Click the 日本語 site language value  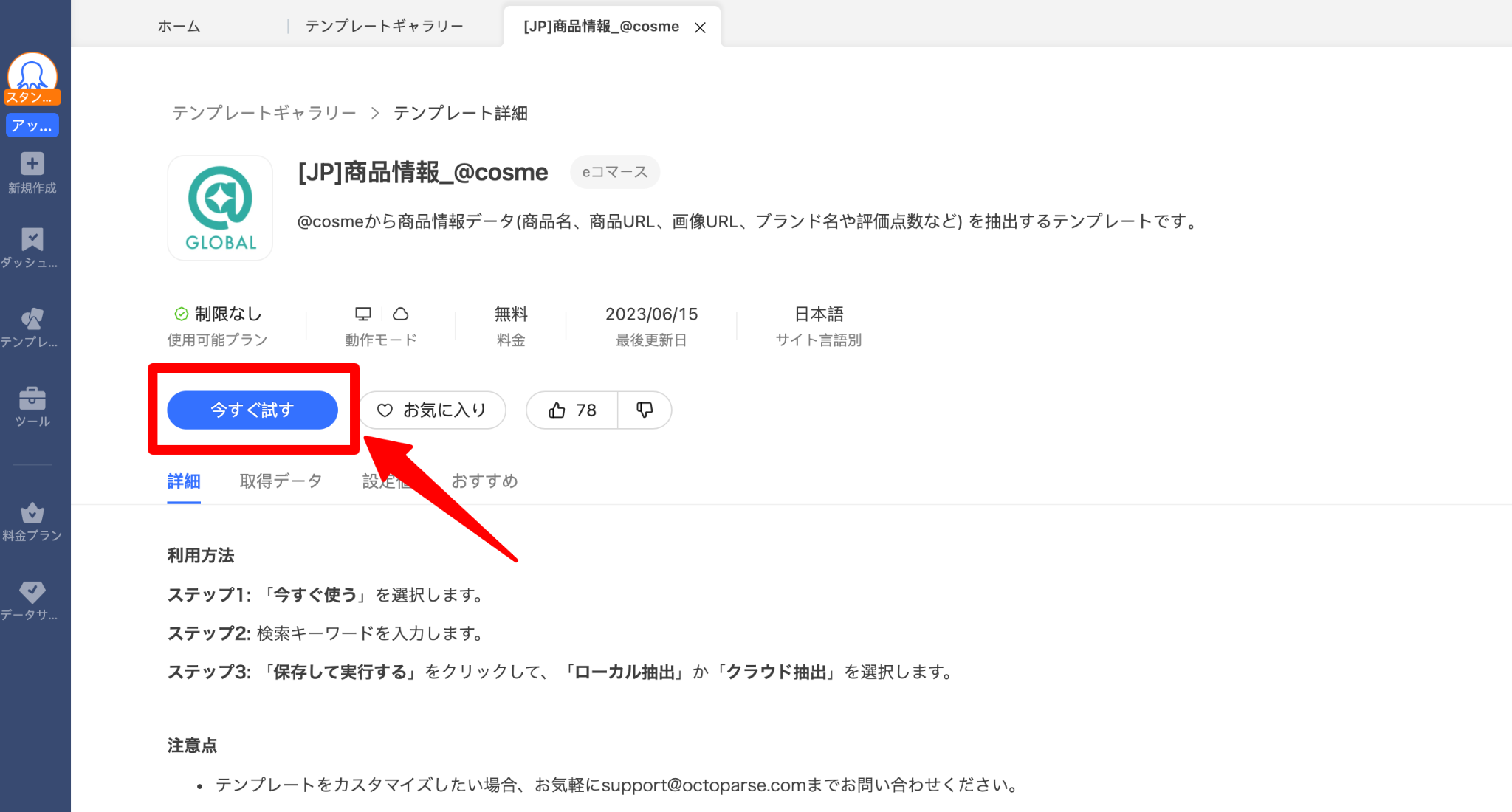[819, 314]
